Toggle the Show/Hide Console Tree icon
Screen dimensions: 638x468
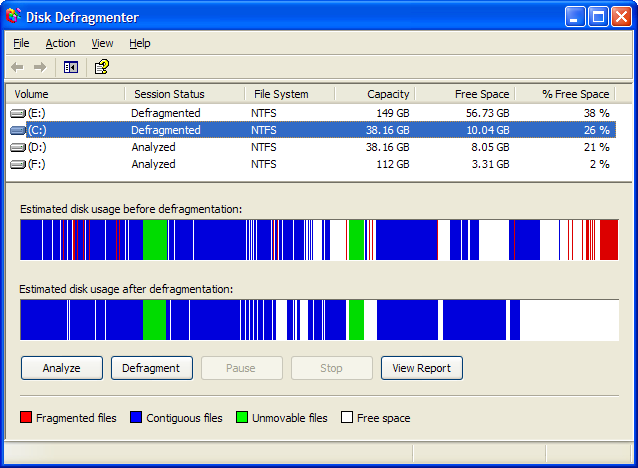click(x=71, y=67)
